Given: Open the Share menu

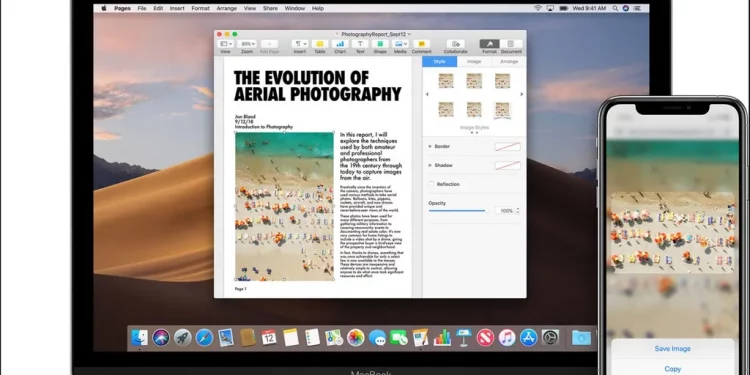Looking at the screenshot, I should click(x=270, y=8).
